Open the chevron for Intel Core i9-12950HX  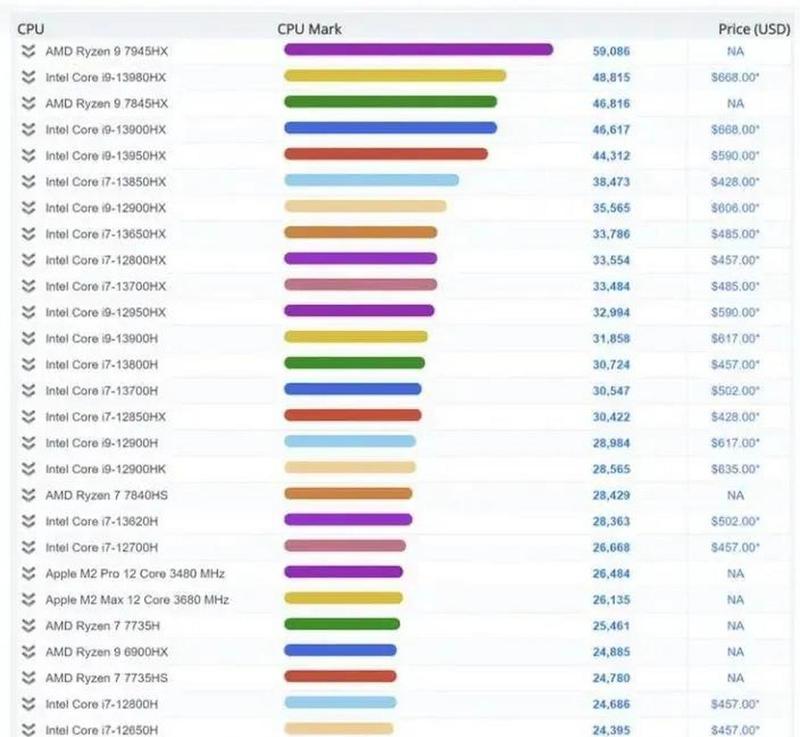[x=29, y=312]
